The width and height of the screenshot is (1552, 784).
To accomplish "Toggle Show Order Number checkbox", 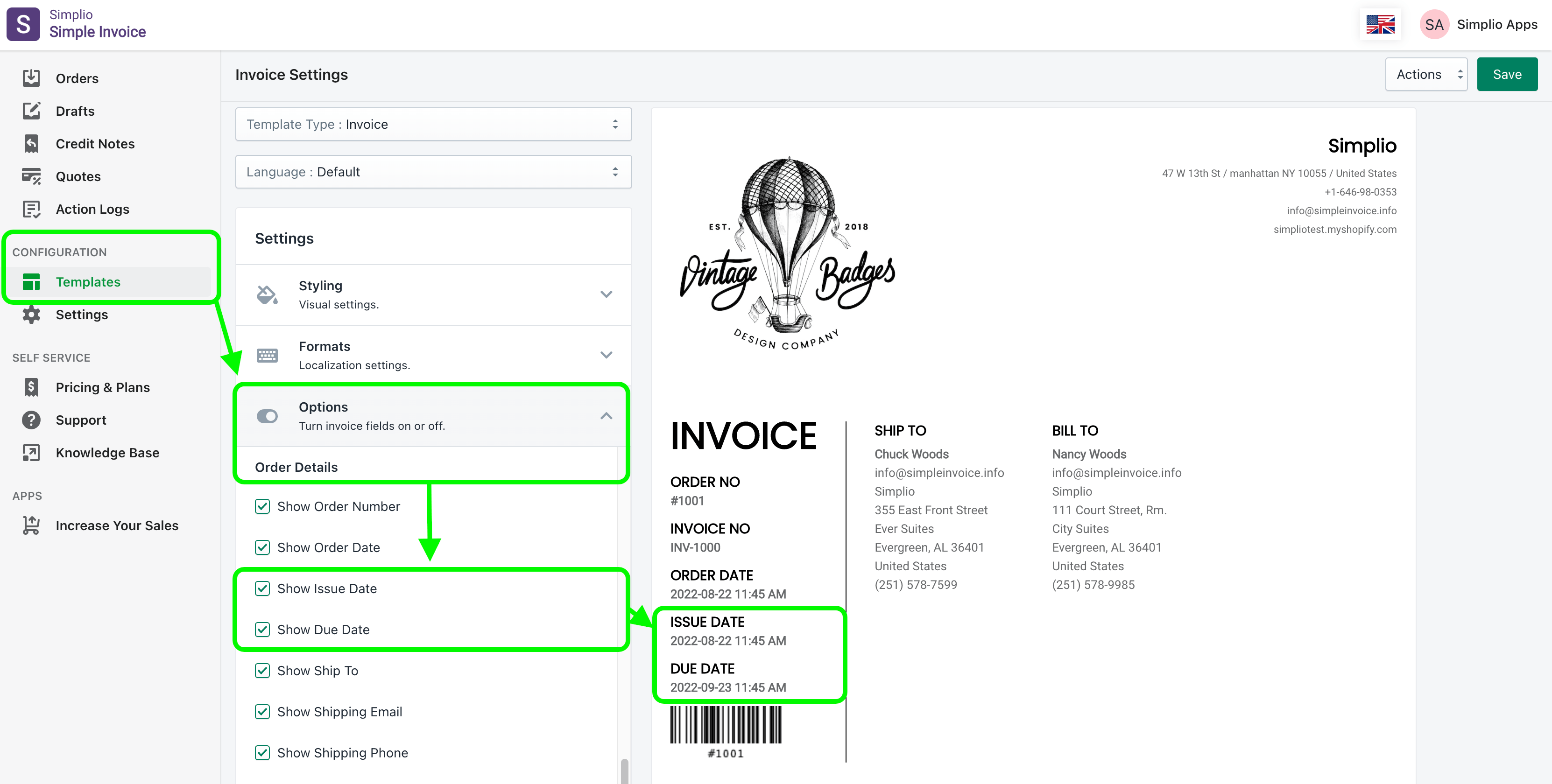I will [x=262, y=506].
